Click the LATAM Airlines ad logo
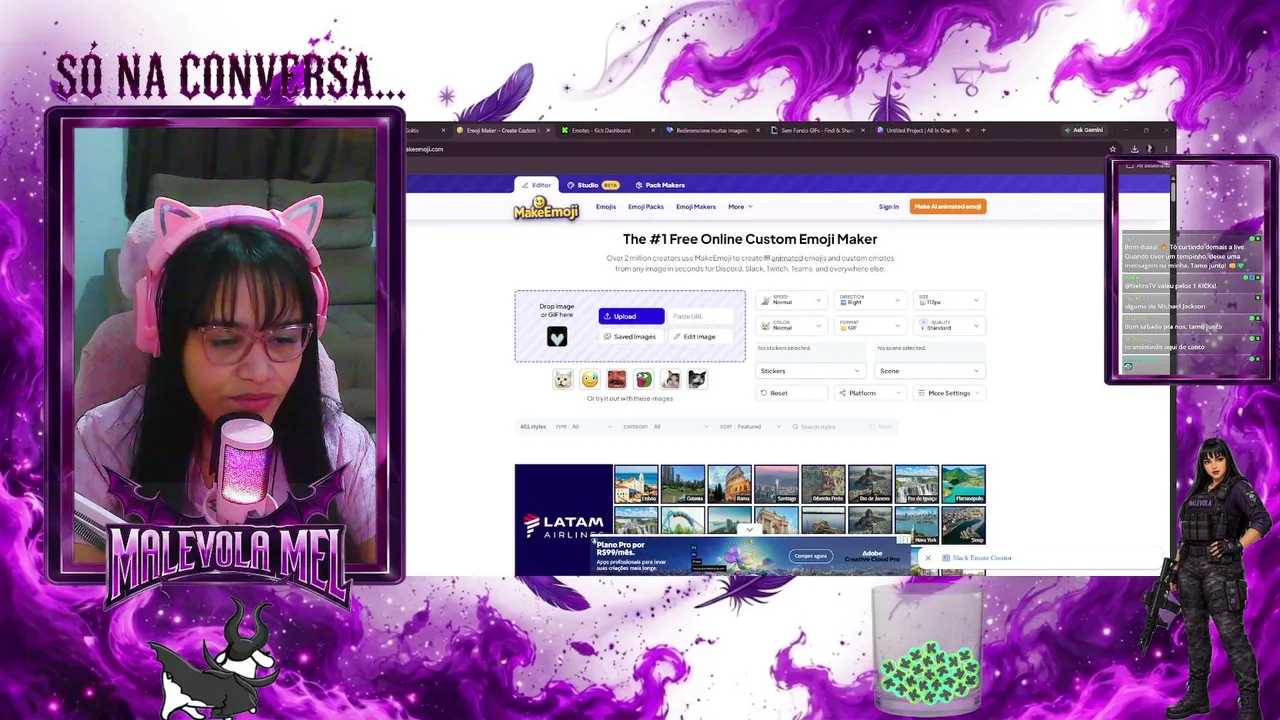This screenshot has width=1280, height=720. [x=564, y=525]
